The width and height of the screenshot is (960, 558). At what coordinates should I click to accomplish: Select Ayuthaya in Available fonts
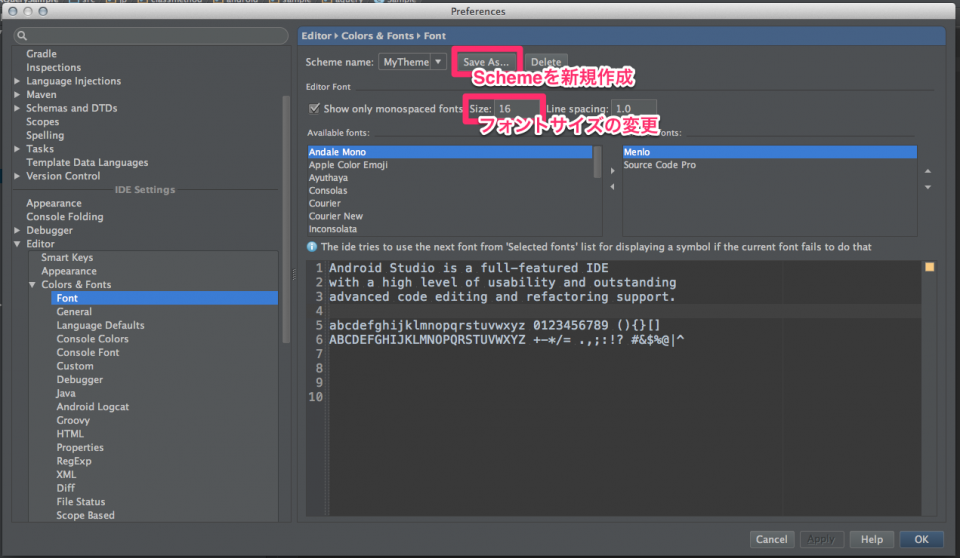450,178
